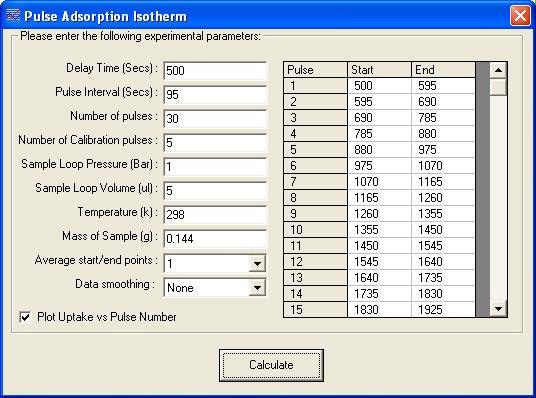Viewport: 536px width, 398px height.
Task: Select row header for pulse 14
Action: coord(316,293)
